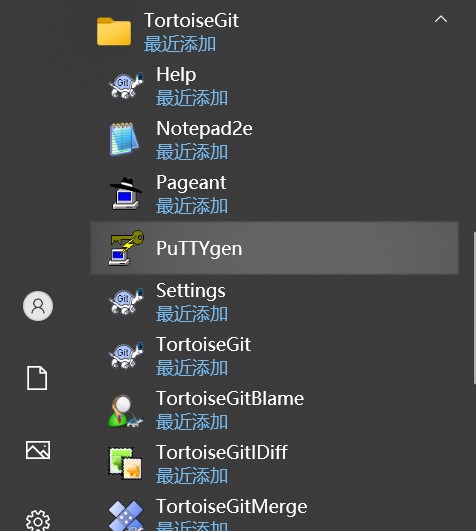Open TortoiseGit Help turtle icon
The width and height of the screenshot is (476, 531).
point(125,85)
